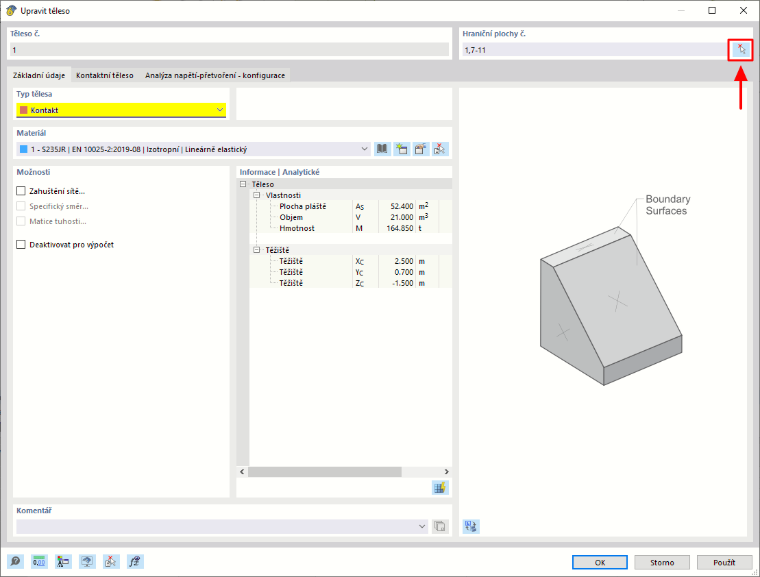Click the Kontakt type color swatch
Image resolution: width=760 pixels, height=577 pixels.
tap(24, 110)
